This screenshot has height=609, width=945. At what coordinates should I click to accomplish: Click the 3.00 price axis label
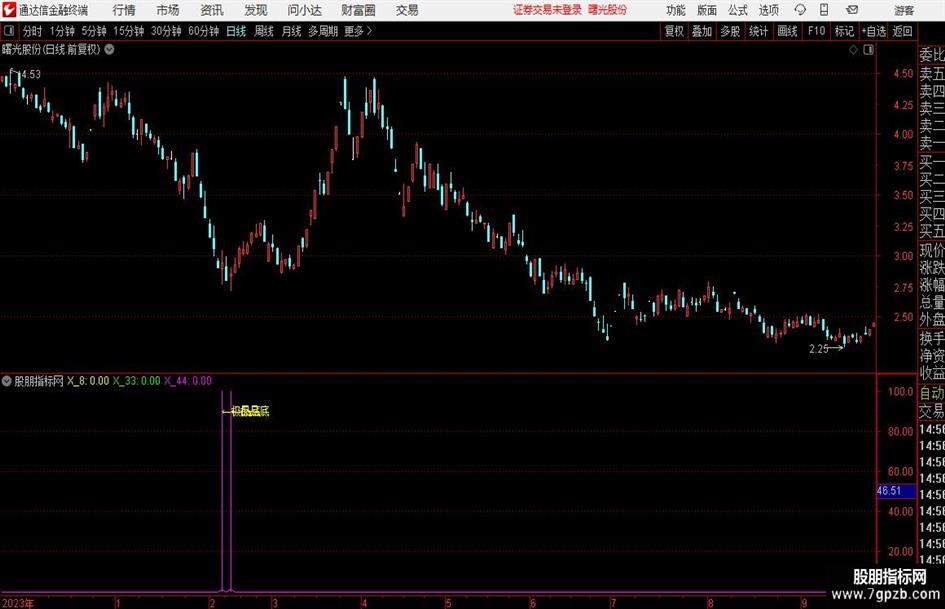(x=903, y=256)
